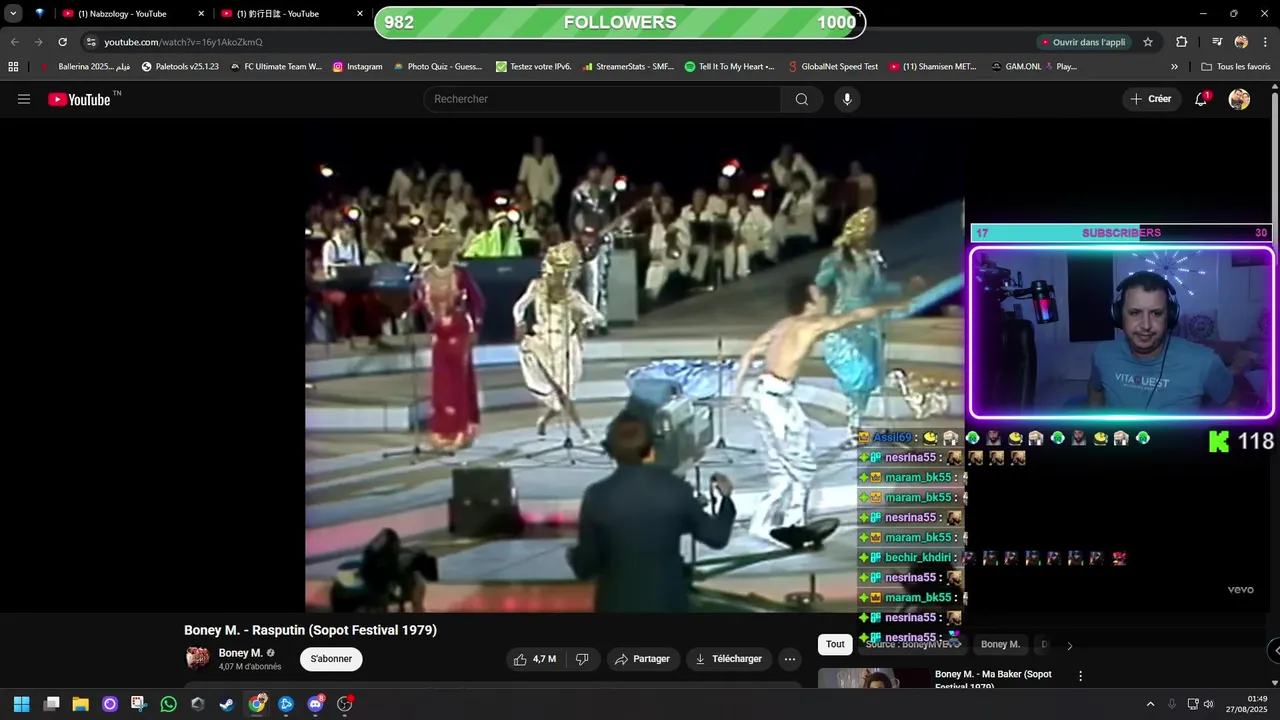The image size is (1280, 720).
Task: Select the Source : BoneyMVEVO chip
Action: pyautogui.click(x=911, y=645)
